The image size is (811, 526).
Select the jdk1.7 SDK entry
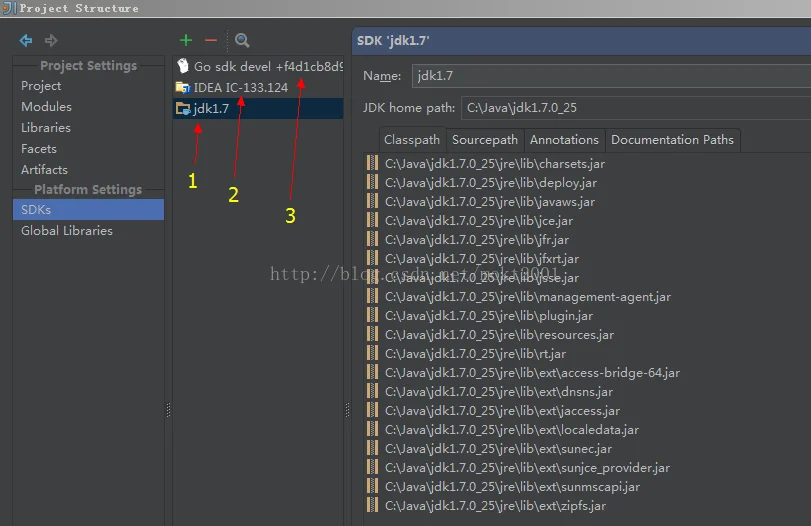[258, 109]
